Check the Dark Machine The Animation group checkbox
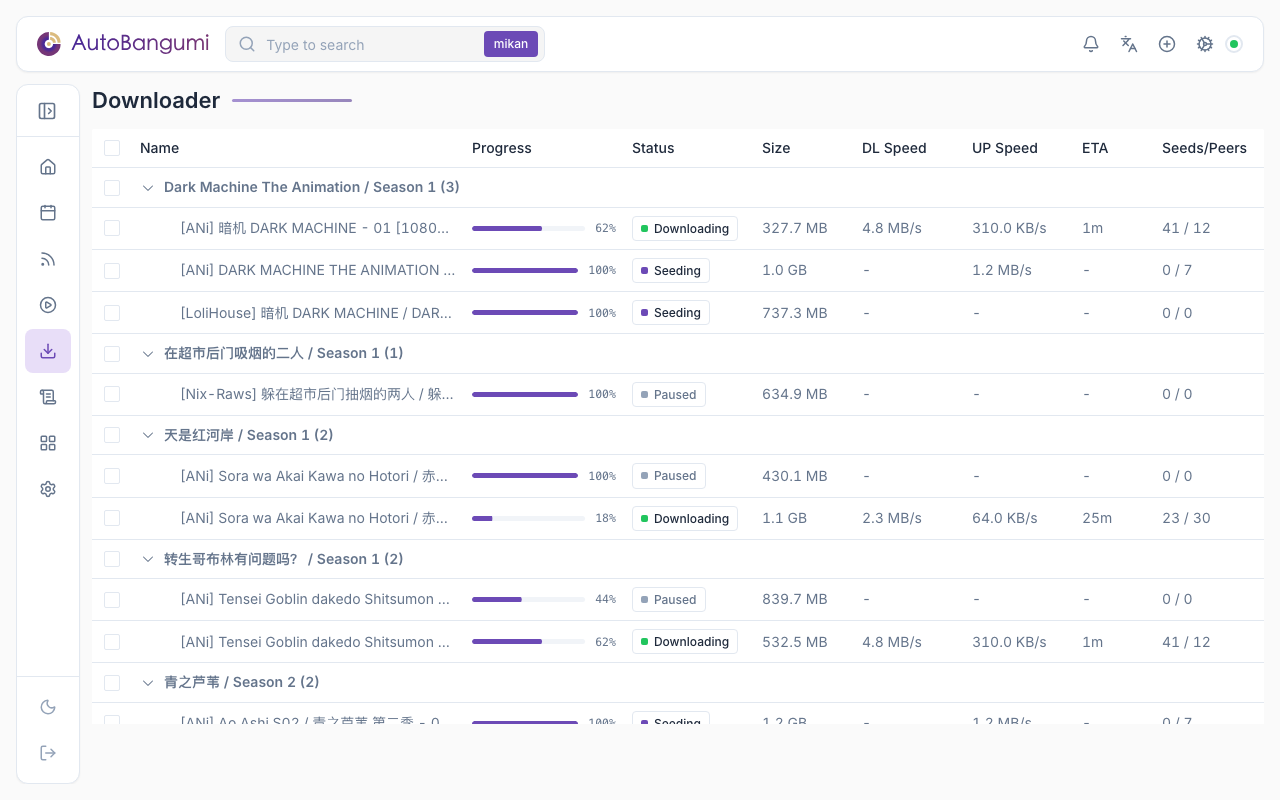1280x800 pixels. click(x=112, y=188)
